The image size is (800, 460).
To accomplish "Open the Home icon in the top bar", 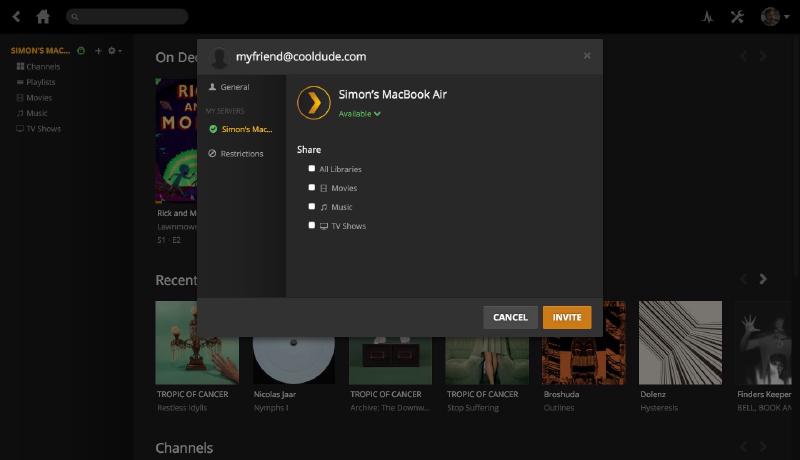I will [x=43, y=17].
